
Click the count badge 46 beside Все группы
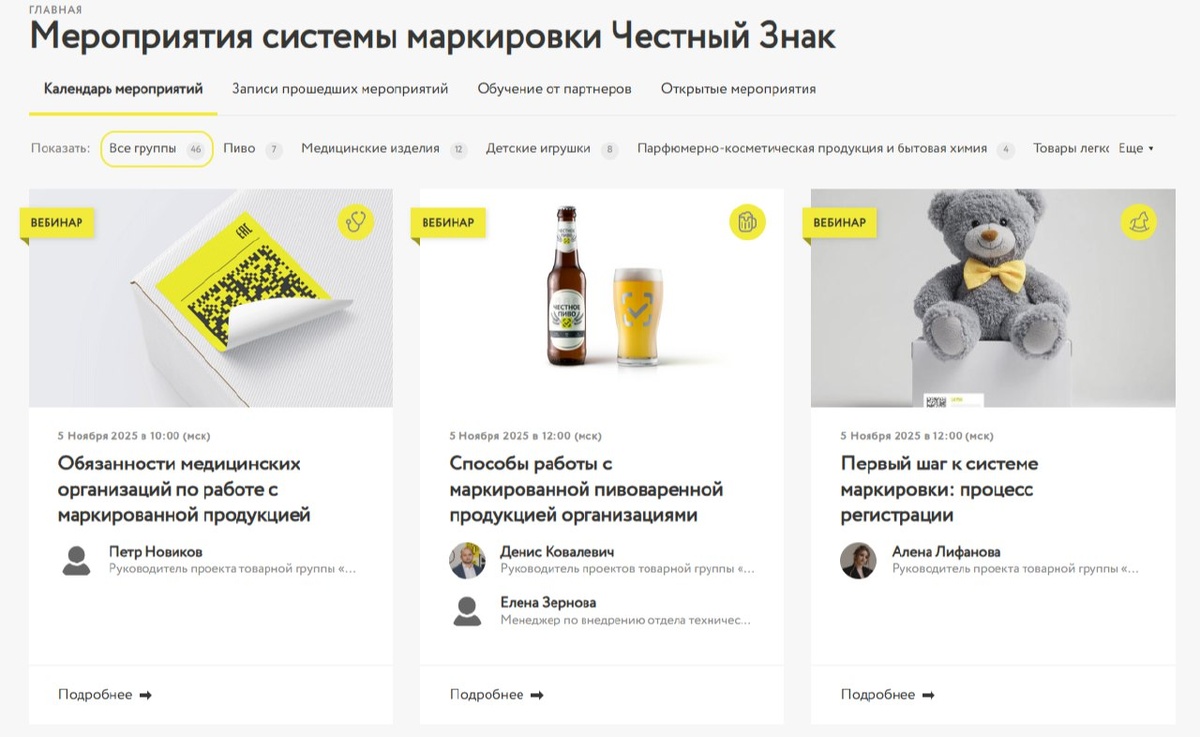[195, 150]
